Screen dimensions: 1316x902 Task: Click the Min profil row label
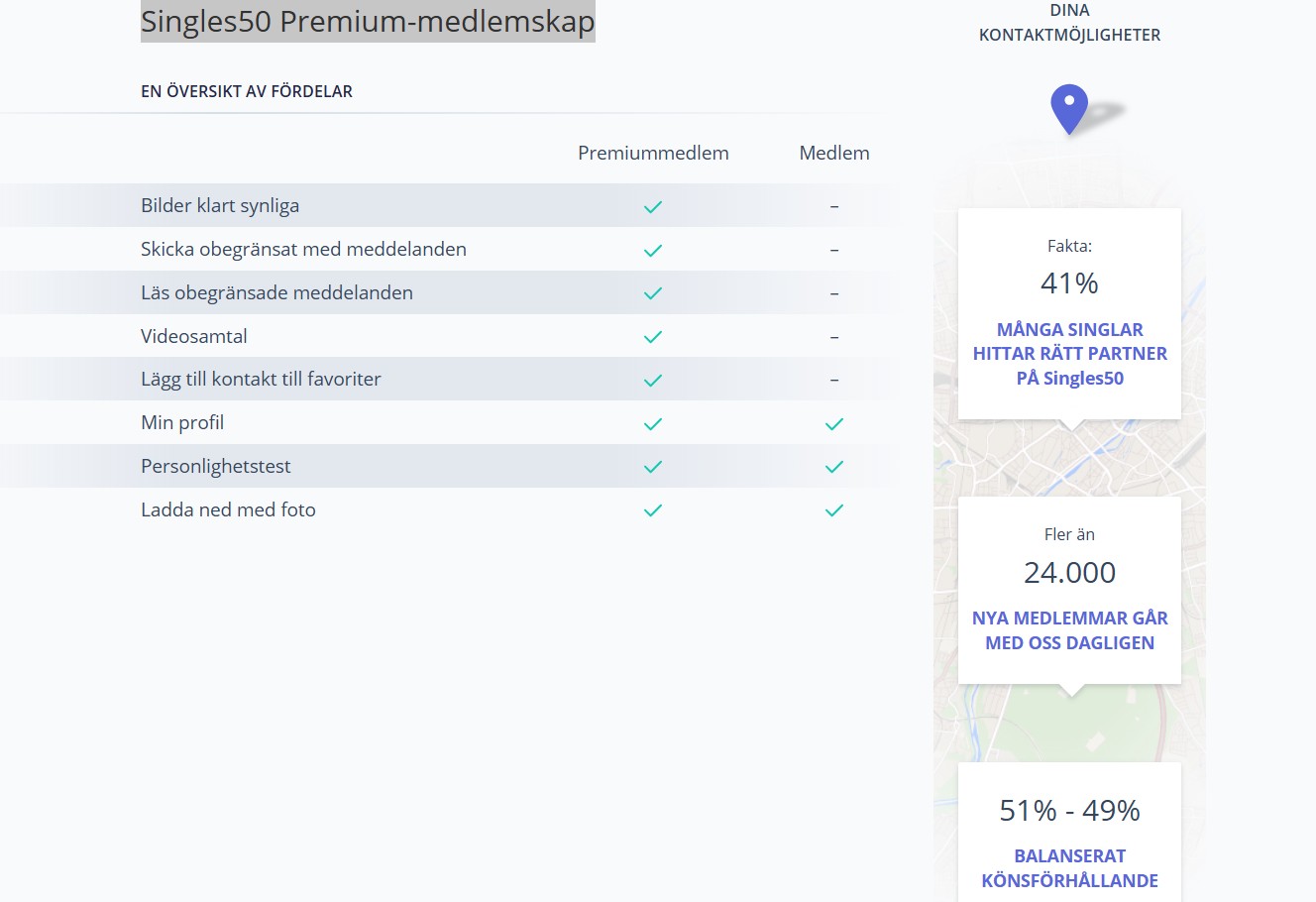(182, 423)
